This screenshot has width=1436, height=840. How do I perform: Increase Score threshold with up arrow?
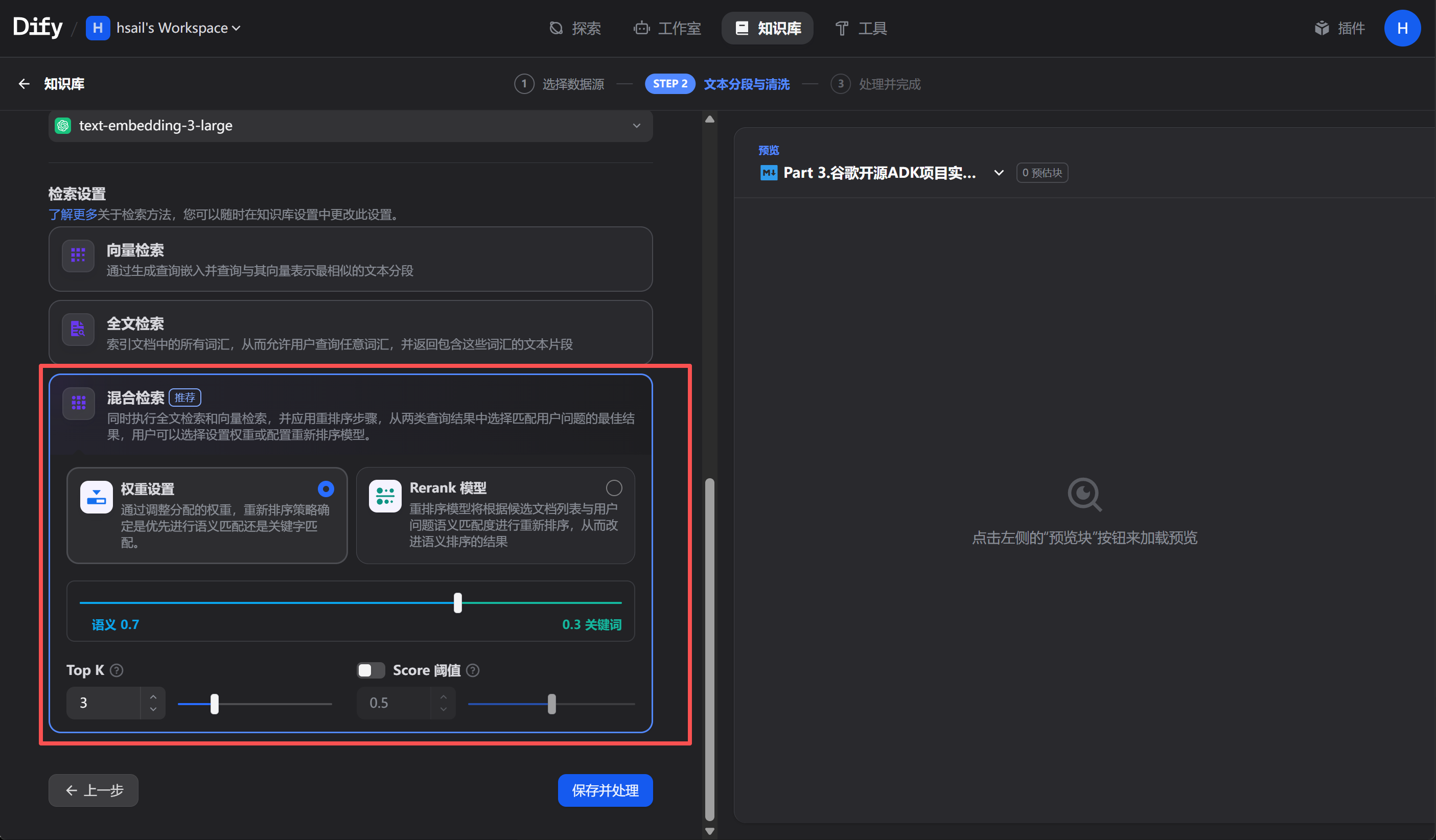click(444, 696)
